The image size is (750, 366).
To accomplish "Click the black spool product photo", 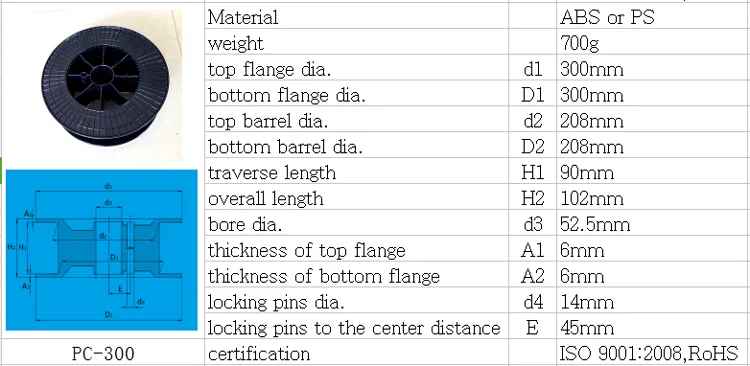I will point(104,84).
